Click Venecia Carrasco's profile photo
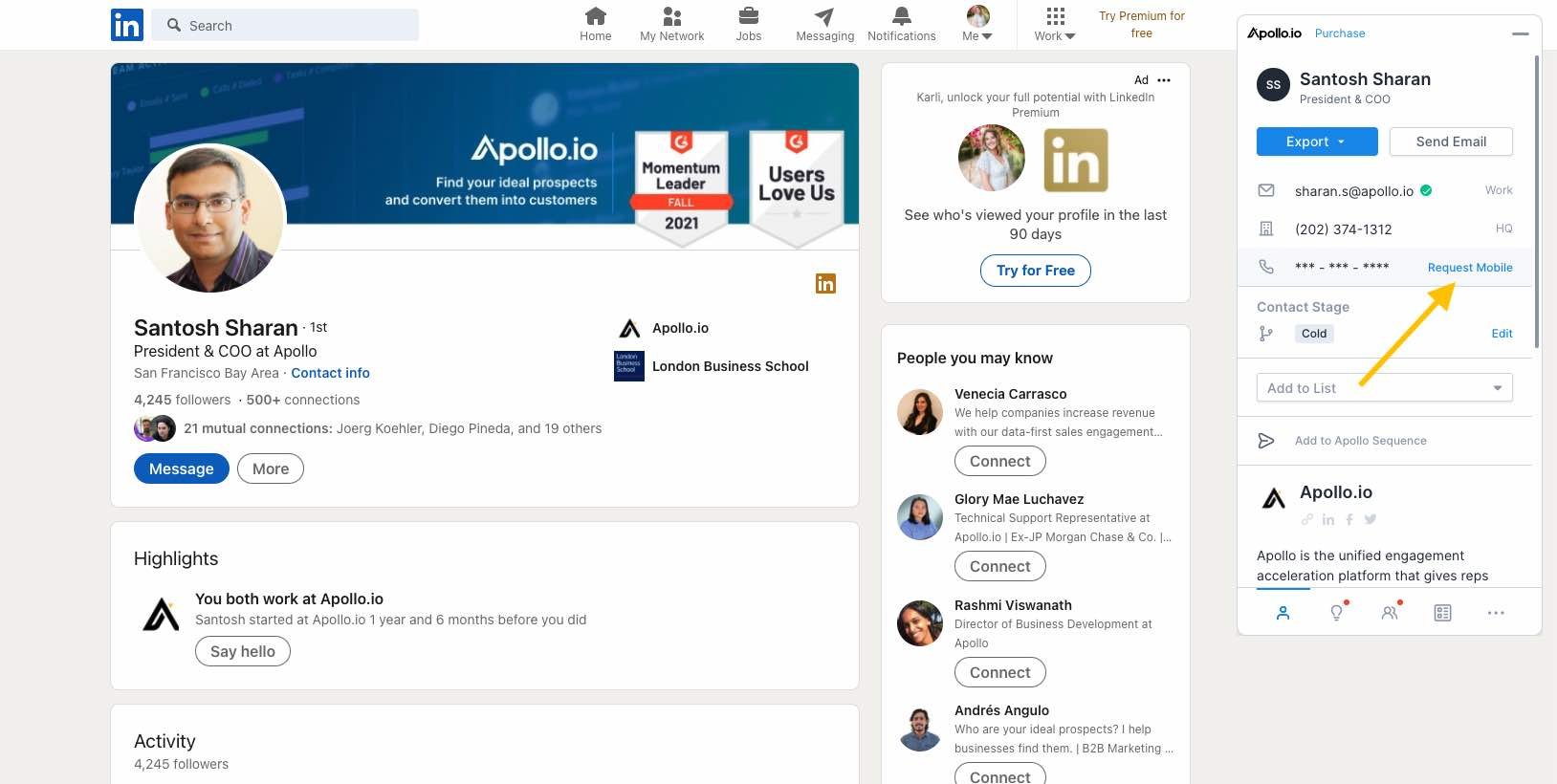 click(x=920, y=412)
